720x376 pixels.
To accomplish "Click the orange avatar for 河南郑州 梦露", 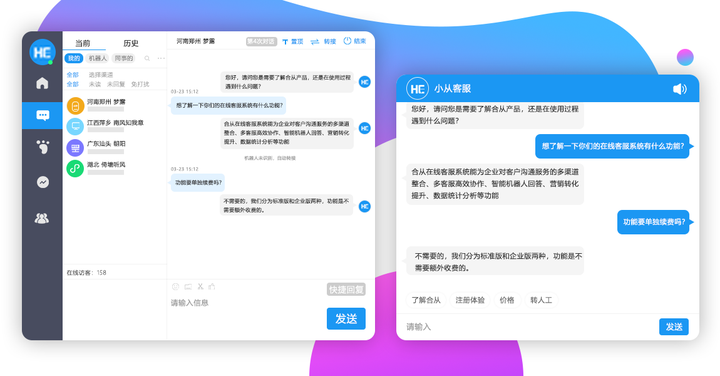I will (x=75, y=106).
